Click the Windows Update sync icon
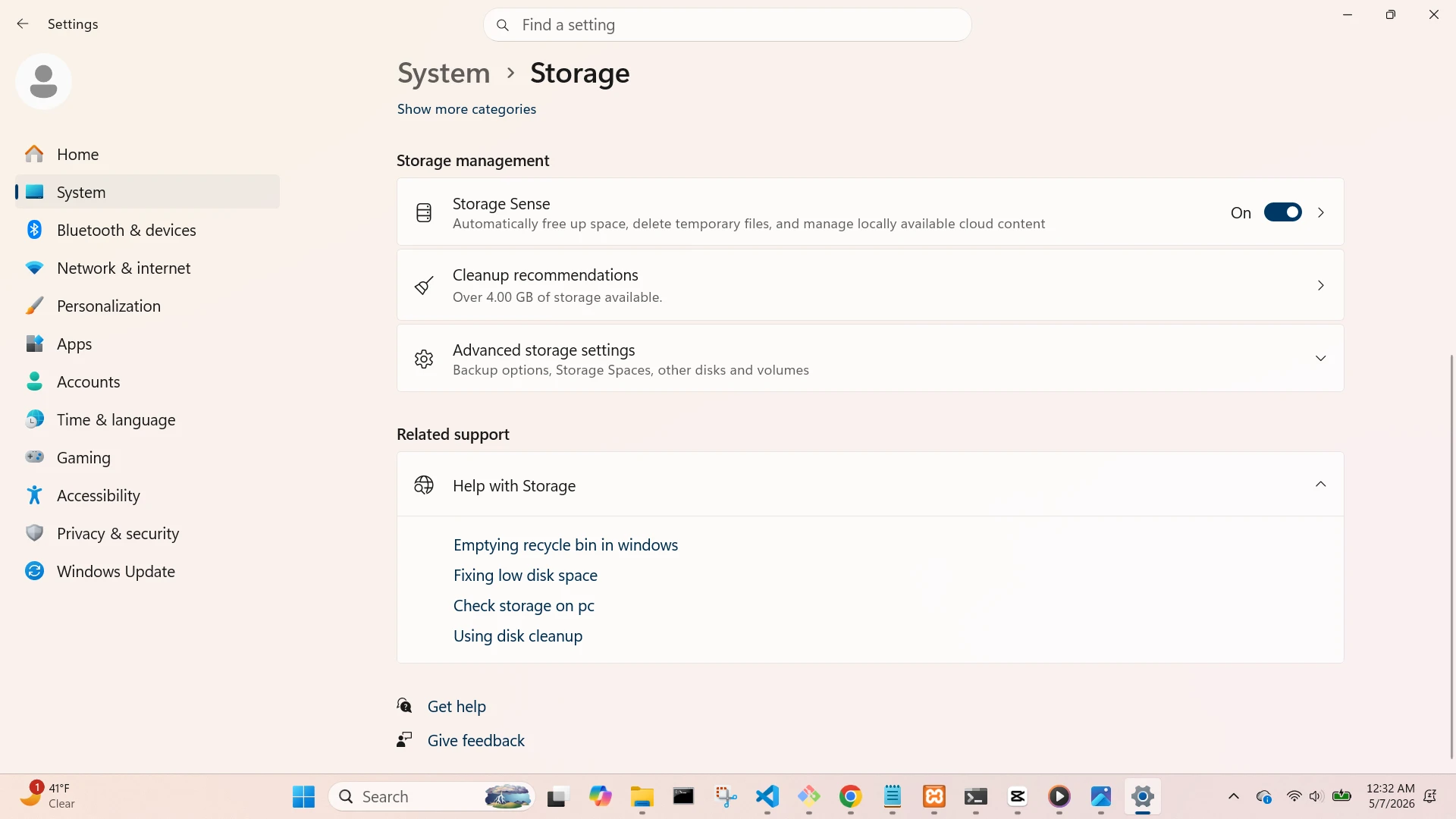The height and width of the screenshot is (819, 1456). pos(34,571)
